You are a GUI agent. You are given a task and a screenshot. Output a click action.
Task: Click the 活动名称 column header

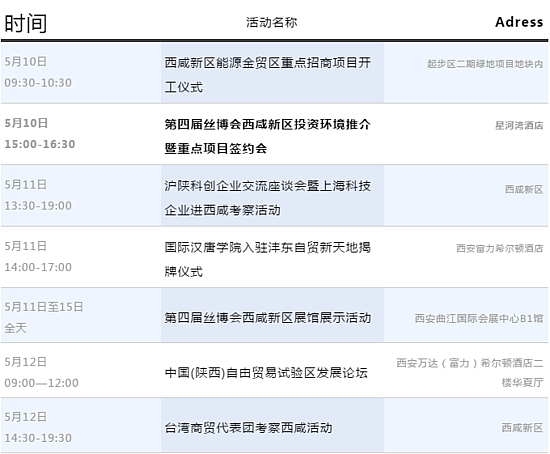pos(271,22)
